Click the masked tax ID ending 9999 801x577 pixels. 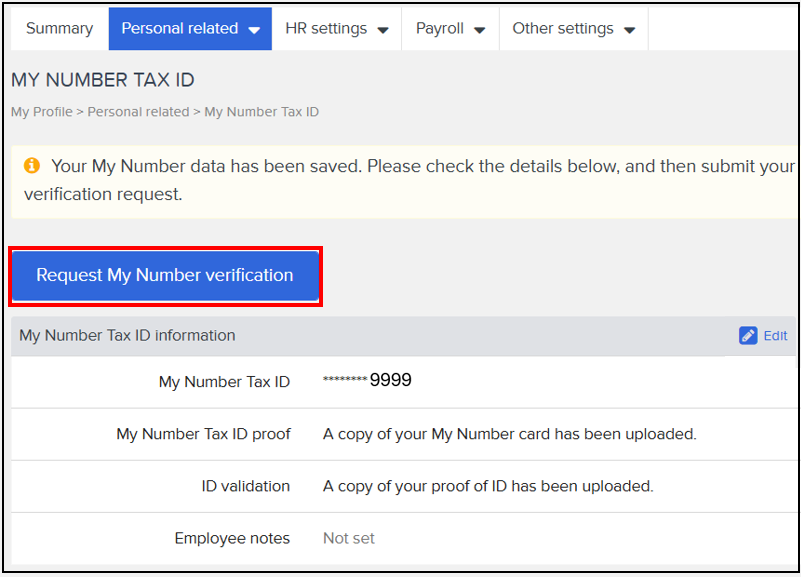coord(367,381)
